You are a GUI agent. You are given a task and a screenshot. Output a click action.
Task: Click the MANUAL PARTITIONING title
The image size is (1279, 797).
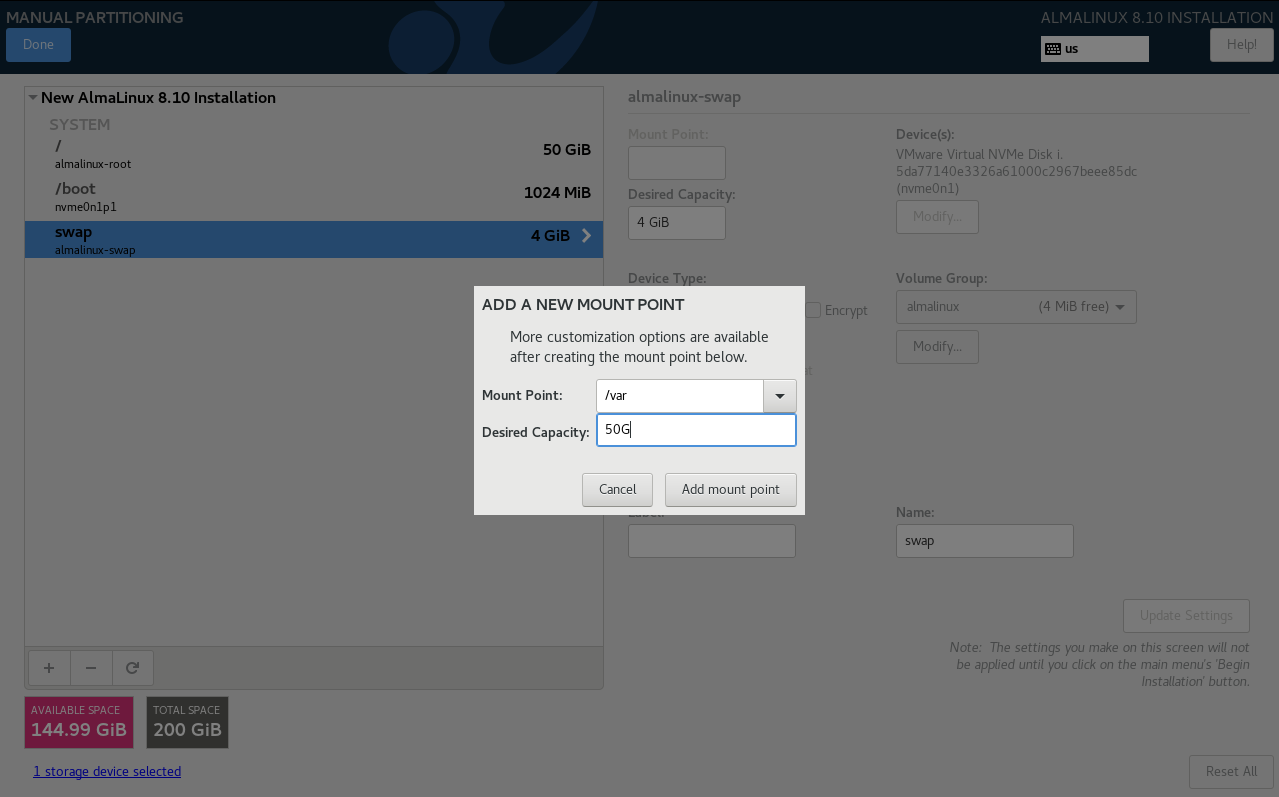tap(95, 17)
